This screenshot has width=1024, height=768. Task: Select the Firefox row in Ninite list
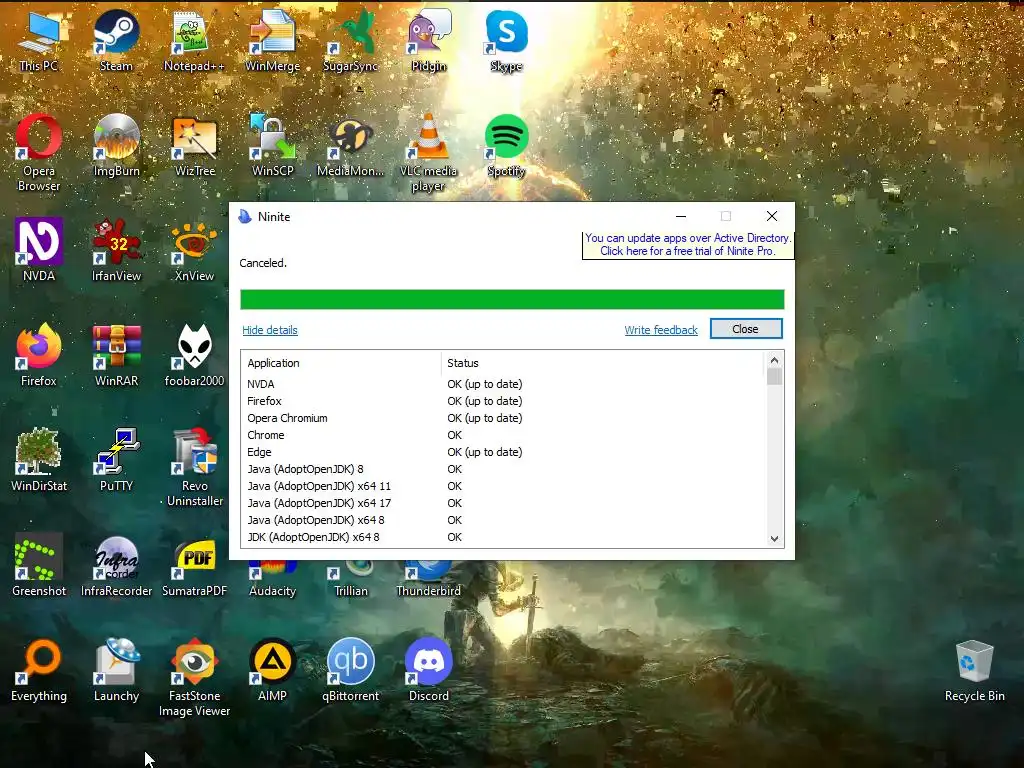coord(503,401)
